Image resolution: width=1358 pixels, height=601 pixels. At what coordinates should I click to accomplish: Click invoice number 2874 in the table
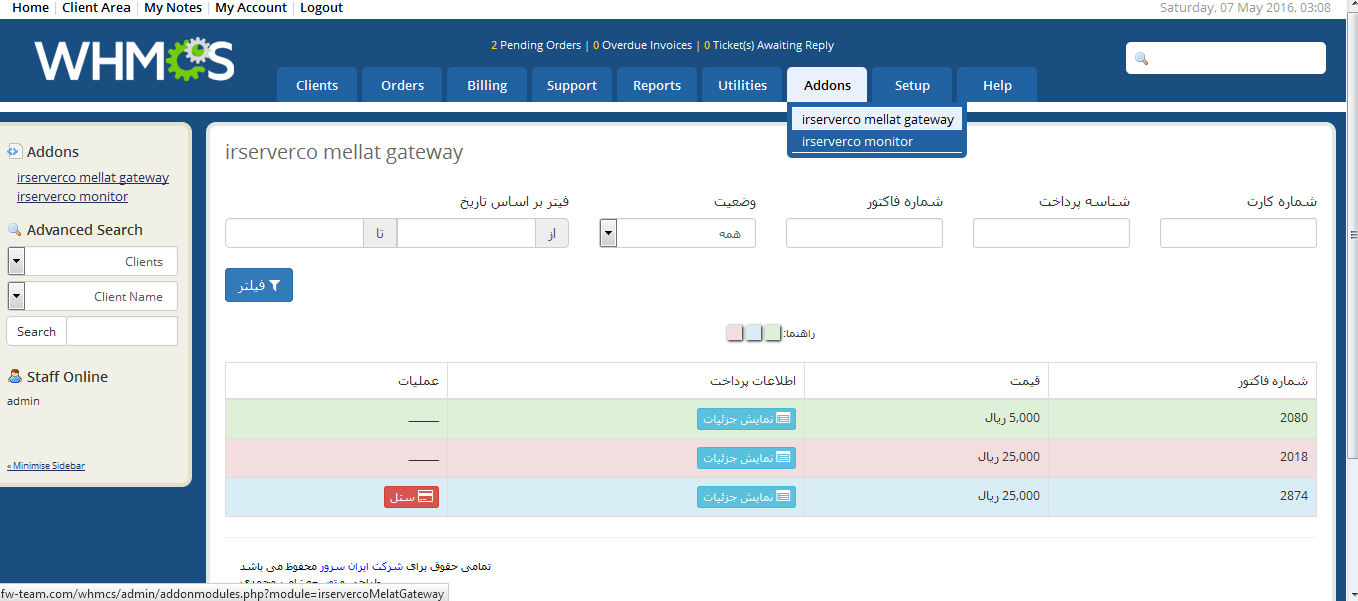[1294, 496]
